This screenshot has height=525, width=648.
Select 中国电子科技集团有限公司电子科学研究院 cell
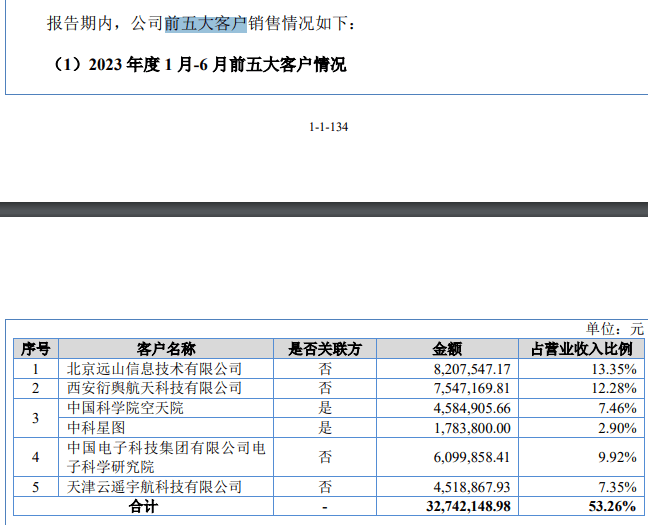(166, 457)
